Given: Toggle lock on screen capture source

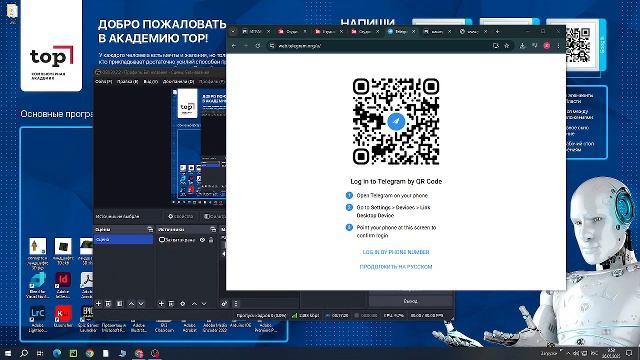Looking at the screenshot, I should [x=211, y=240].
